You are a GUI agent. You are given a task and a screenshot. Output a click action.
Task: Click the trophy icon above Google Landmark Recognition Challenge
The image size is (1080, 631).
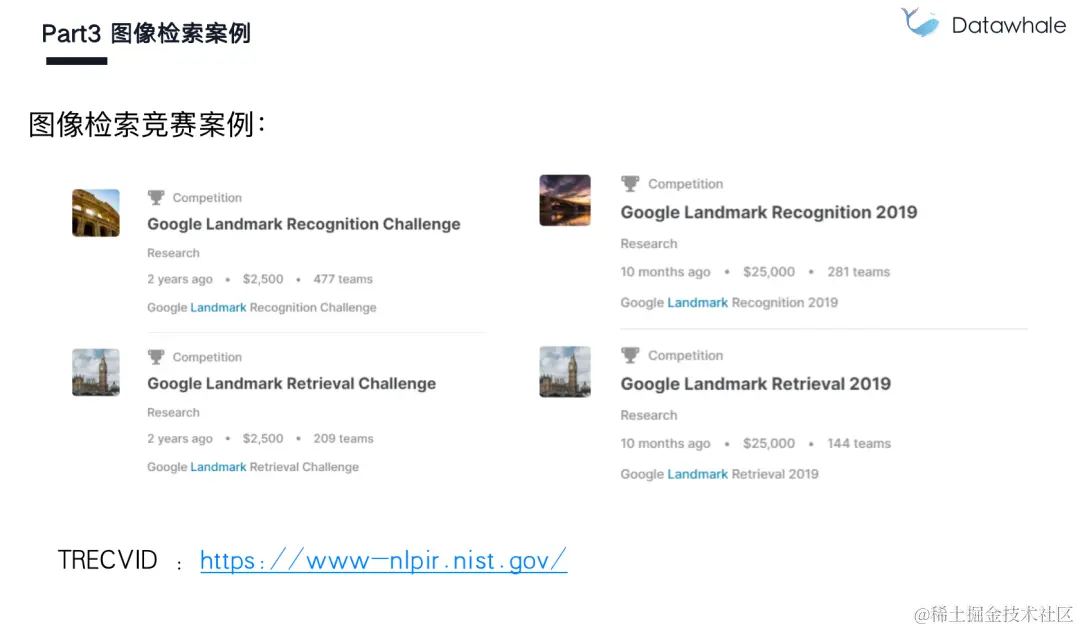(156, 198)
